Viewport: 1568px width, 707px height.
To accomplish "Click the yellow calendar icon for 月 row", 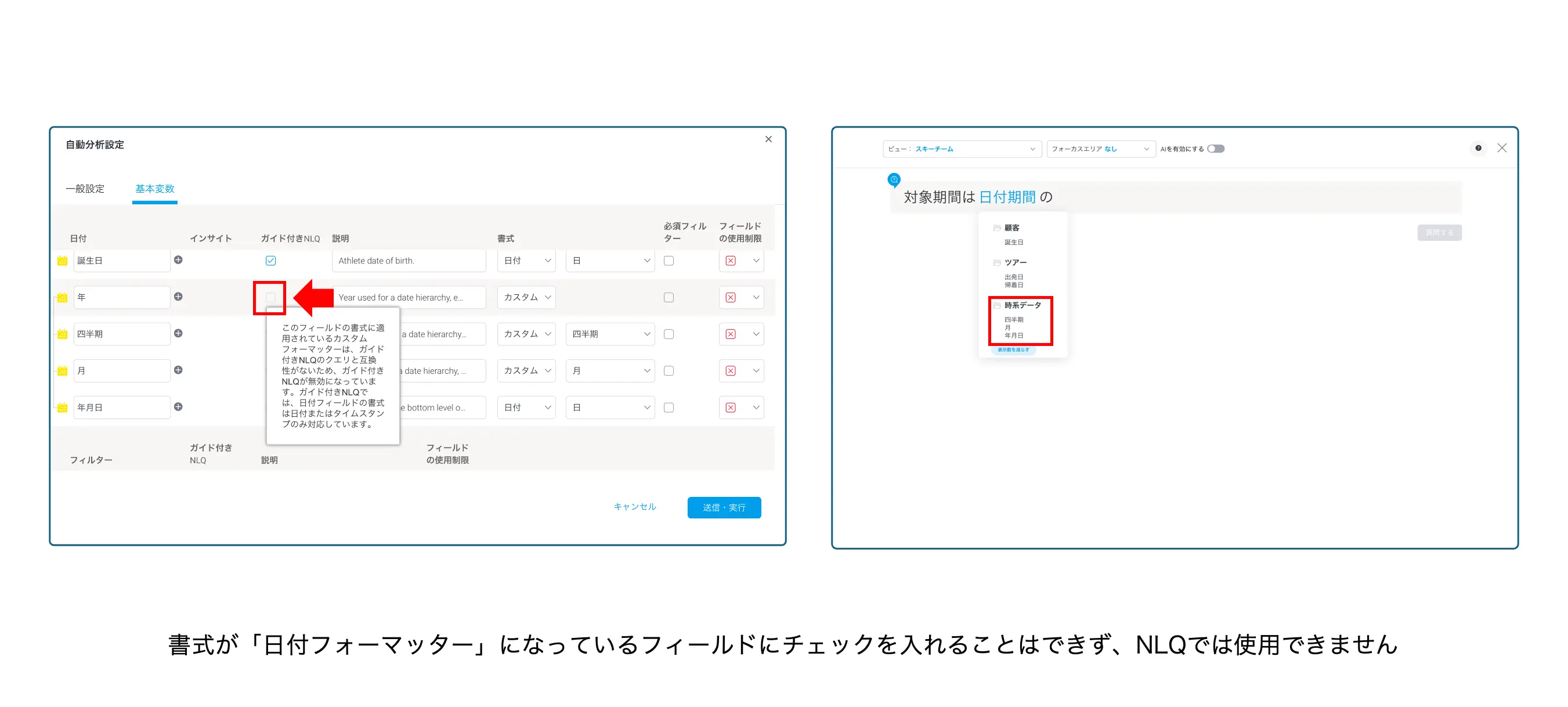I will pyautogui.click(x=62, y=371).
